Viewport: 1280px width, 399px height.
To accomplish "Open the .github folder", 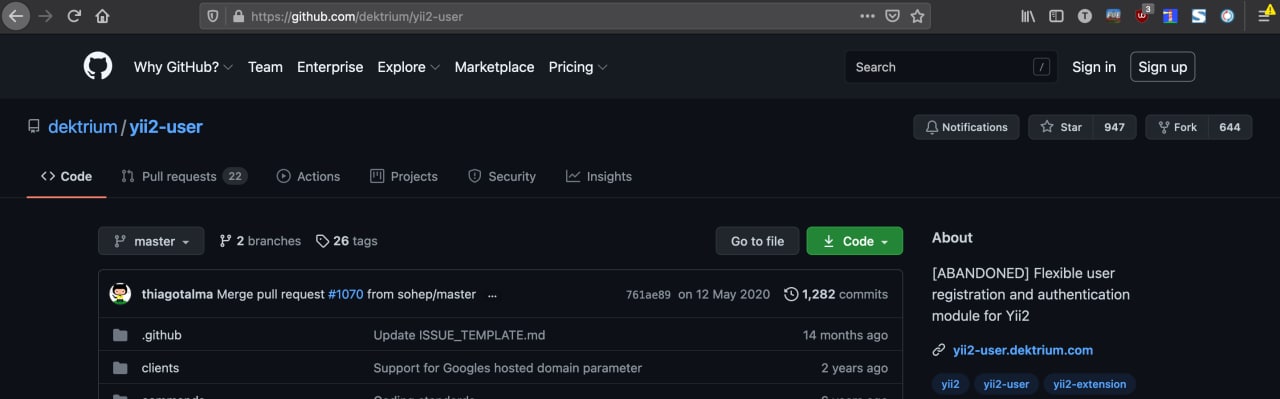I will coord(162,335).
